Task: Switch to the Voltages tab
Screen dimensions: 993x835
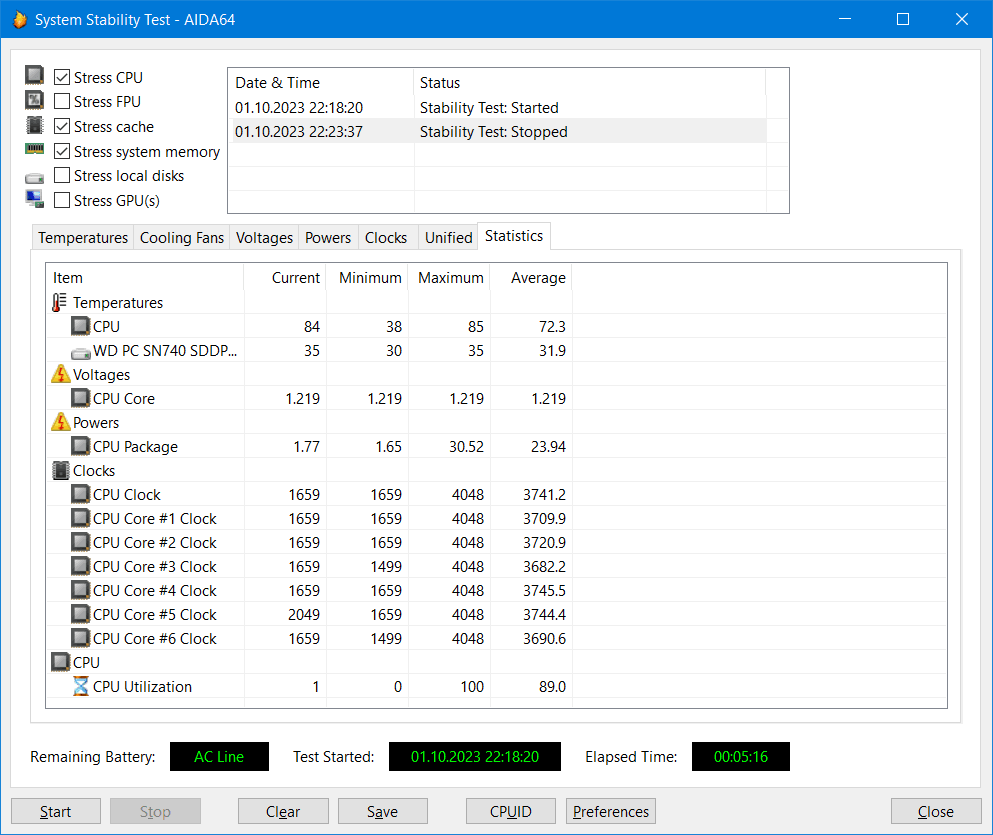Action: point(264,238)
